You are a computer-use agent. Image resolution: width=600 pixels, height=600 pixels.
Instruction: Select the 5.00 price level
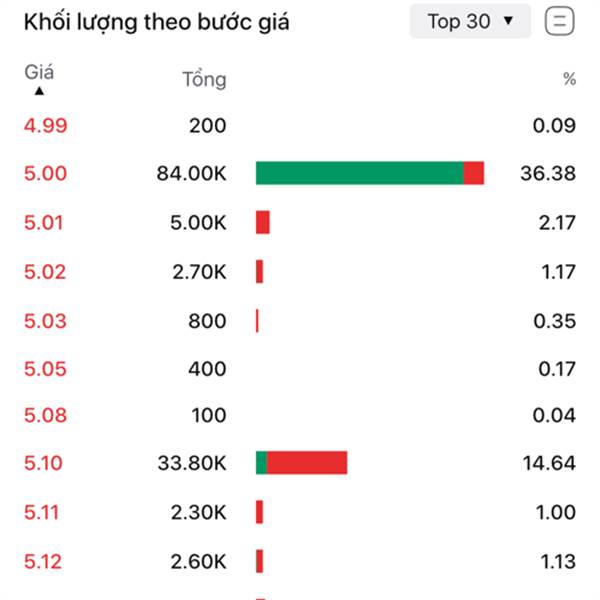click(x=45, y=173)
